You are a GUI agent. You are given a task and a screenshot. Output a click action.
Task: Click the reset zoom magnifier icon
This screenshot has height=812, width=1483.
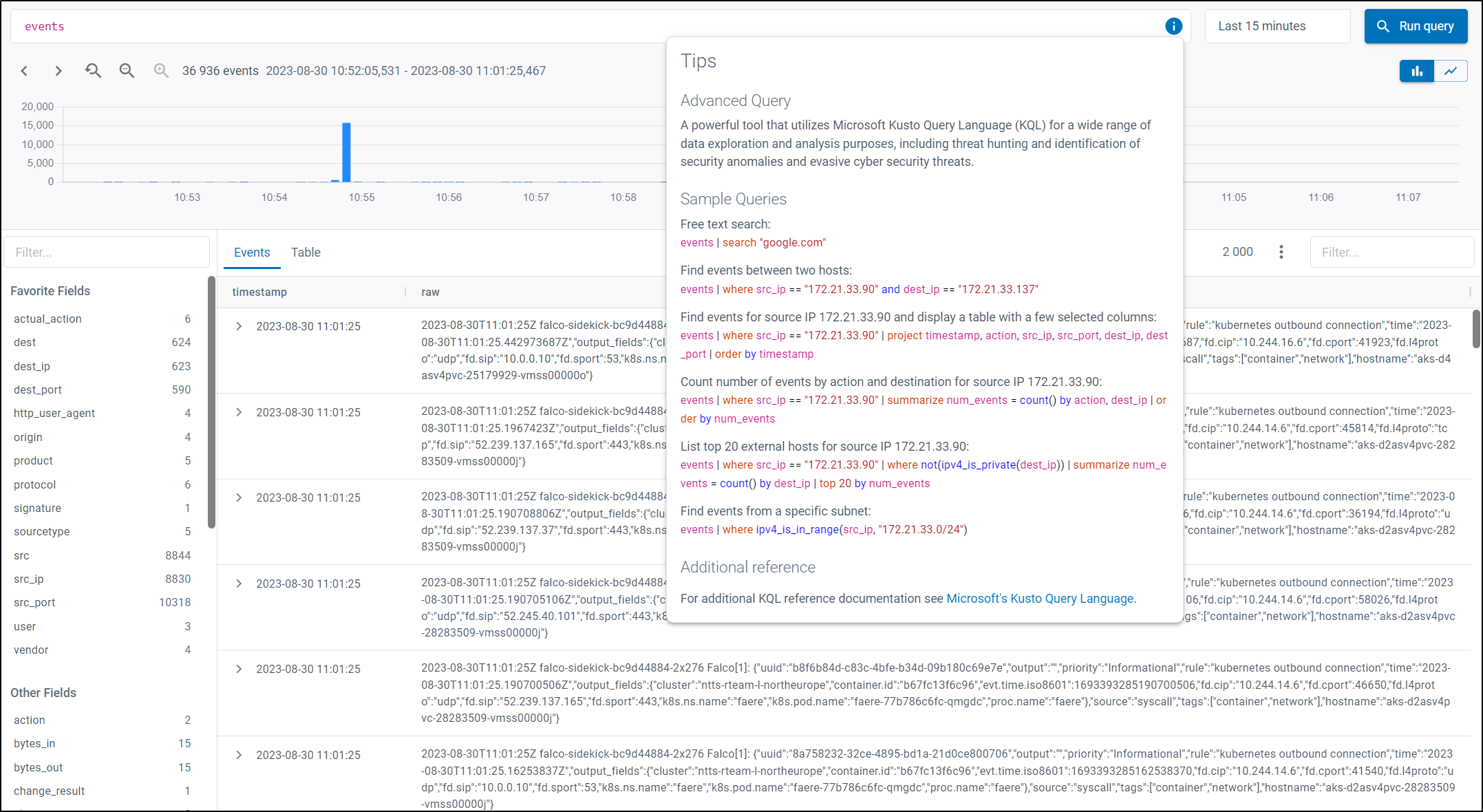[93, 71]
